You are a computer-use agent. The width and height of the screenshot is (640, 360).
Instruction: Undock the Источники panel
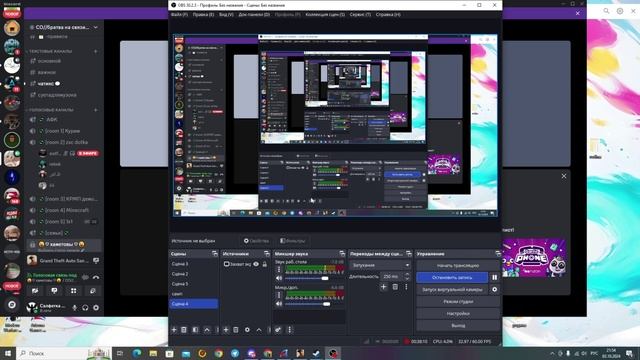point(267,253)
